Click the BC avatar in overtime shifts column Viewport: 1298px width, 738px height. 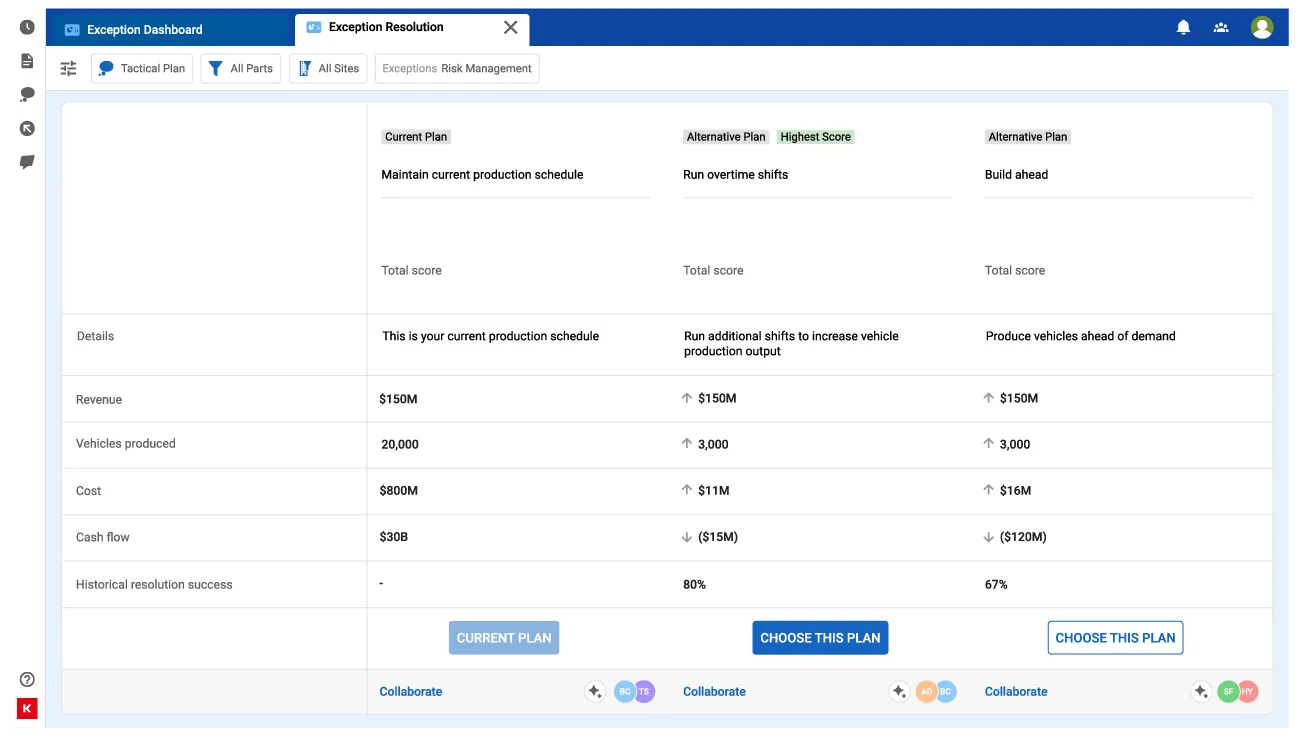click(946, 691)
